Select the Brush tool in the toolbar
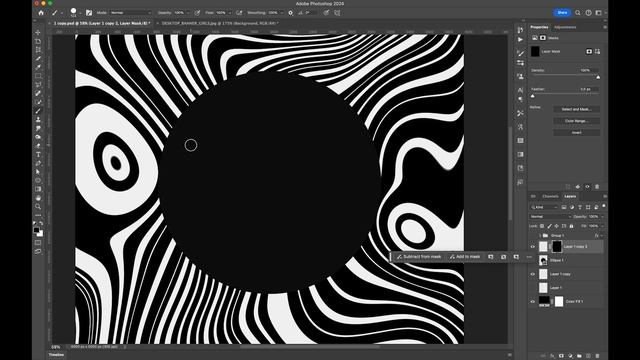640x360 pixels. pyautogui.click(x=38, y=111)
